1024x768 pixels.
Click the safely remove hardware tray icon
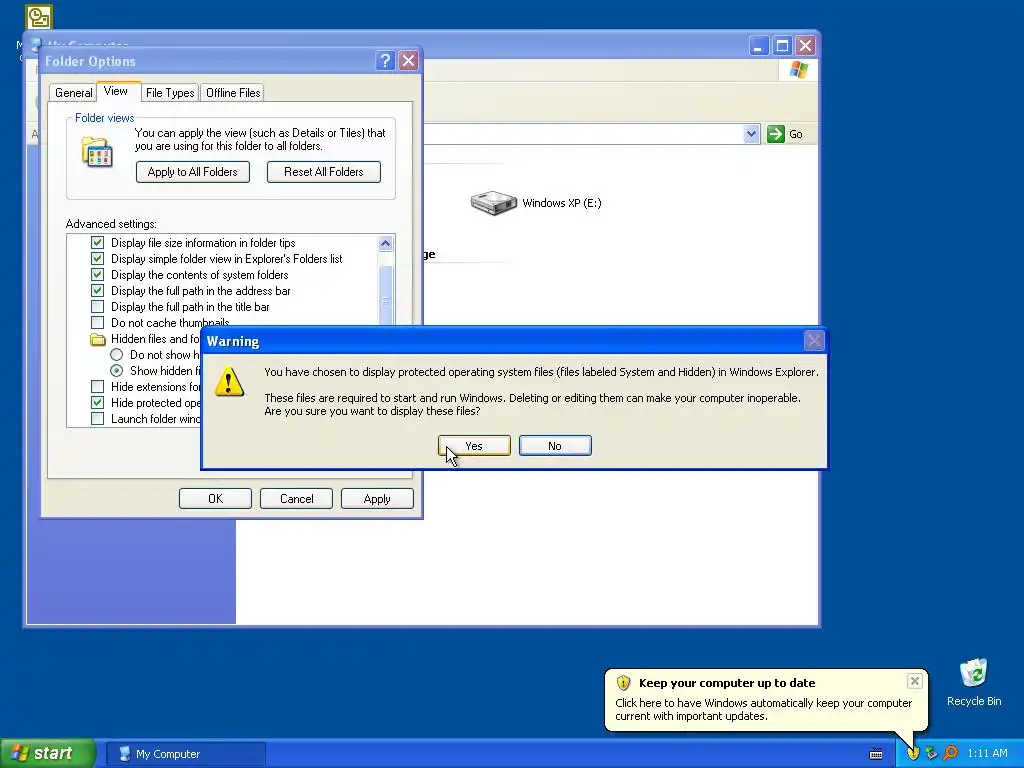(931, 754)
